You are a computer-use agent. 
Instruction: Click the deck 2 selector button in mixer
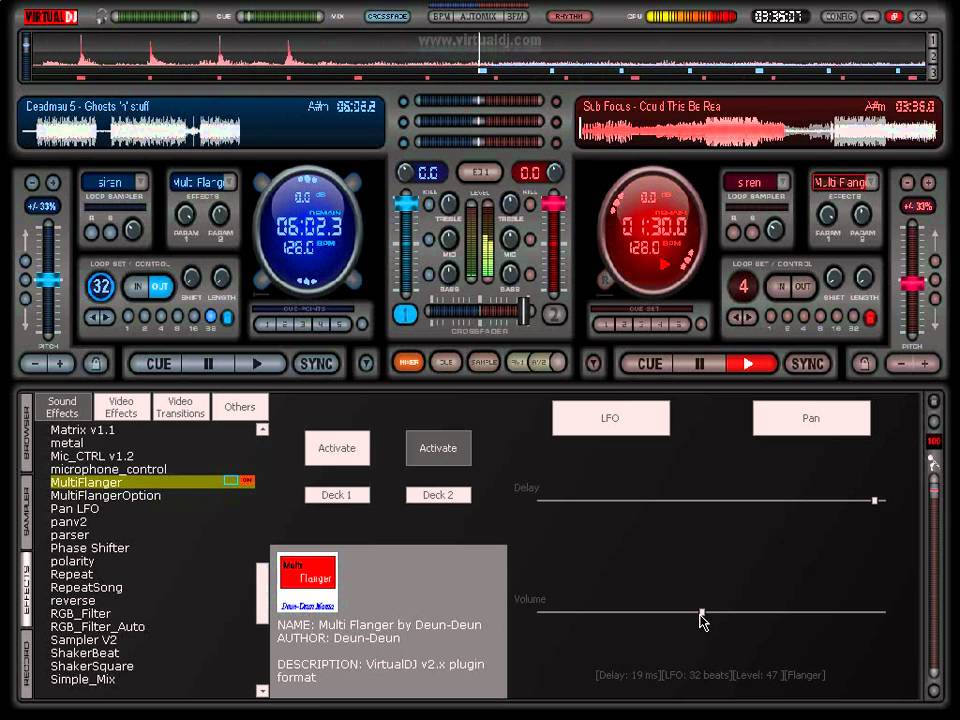point(553,314)
